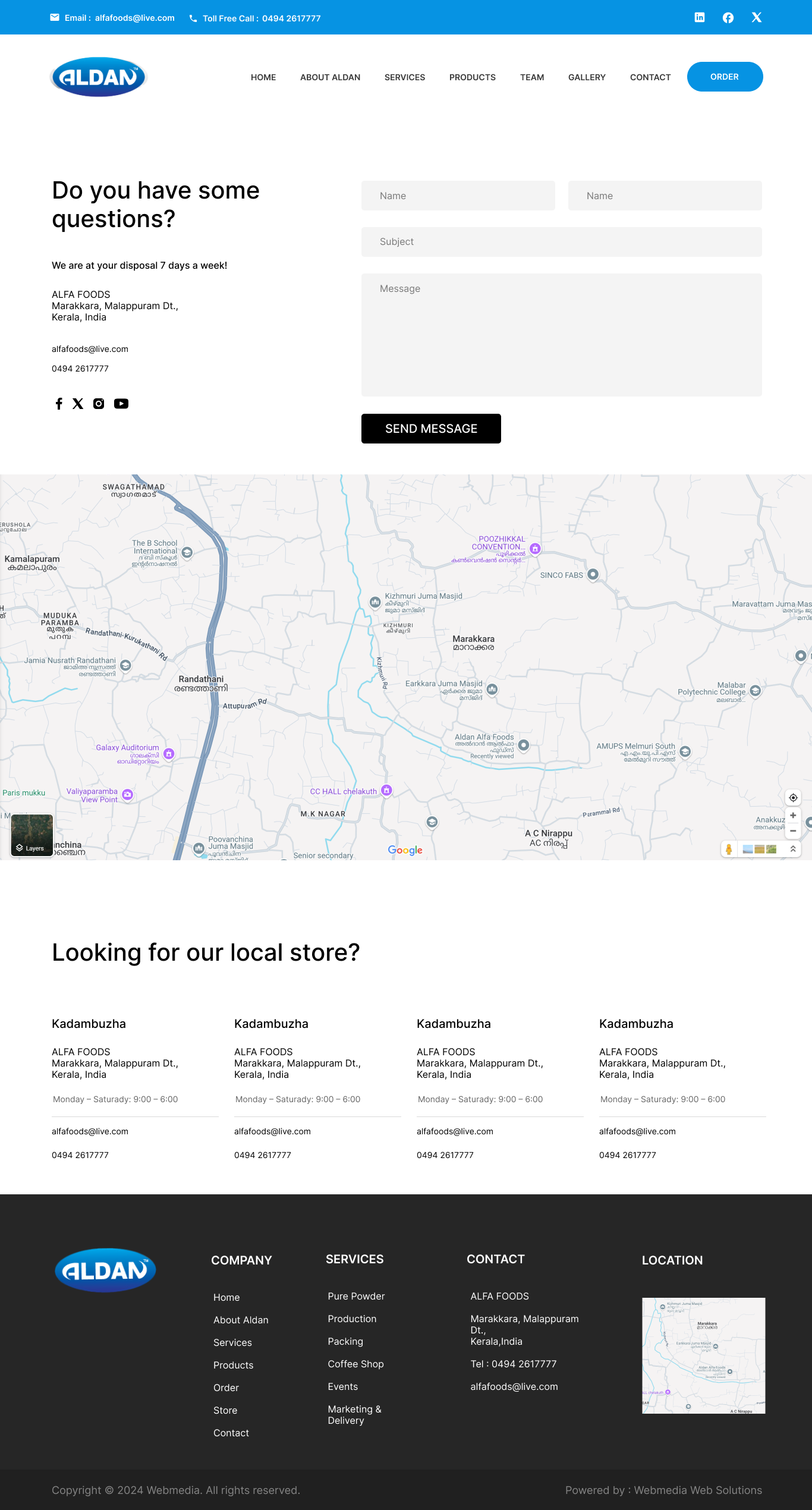Open ABOUT ALDAN in navigation
The image size is (812, 1510).
(330, 77)
